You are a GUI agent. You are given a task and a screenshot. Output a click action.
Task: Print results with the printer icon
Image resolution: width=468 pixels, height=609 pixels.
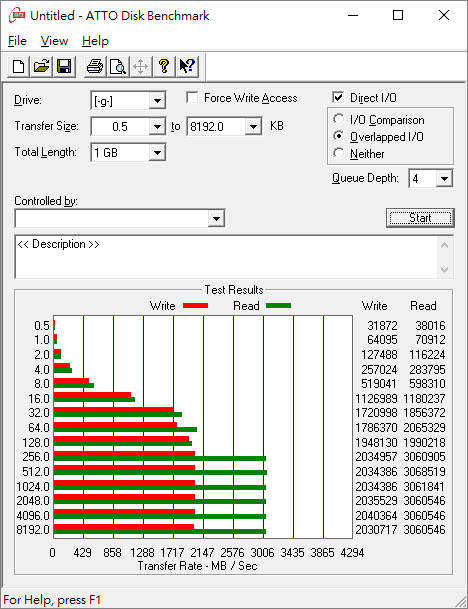pyautogui.click(x=95, y=66)
